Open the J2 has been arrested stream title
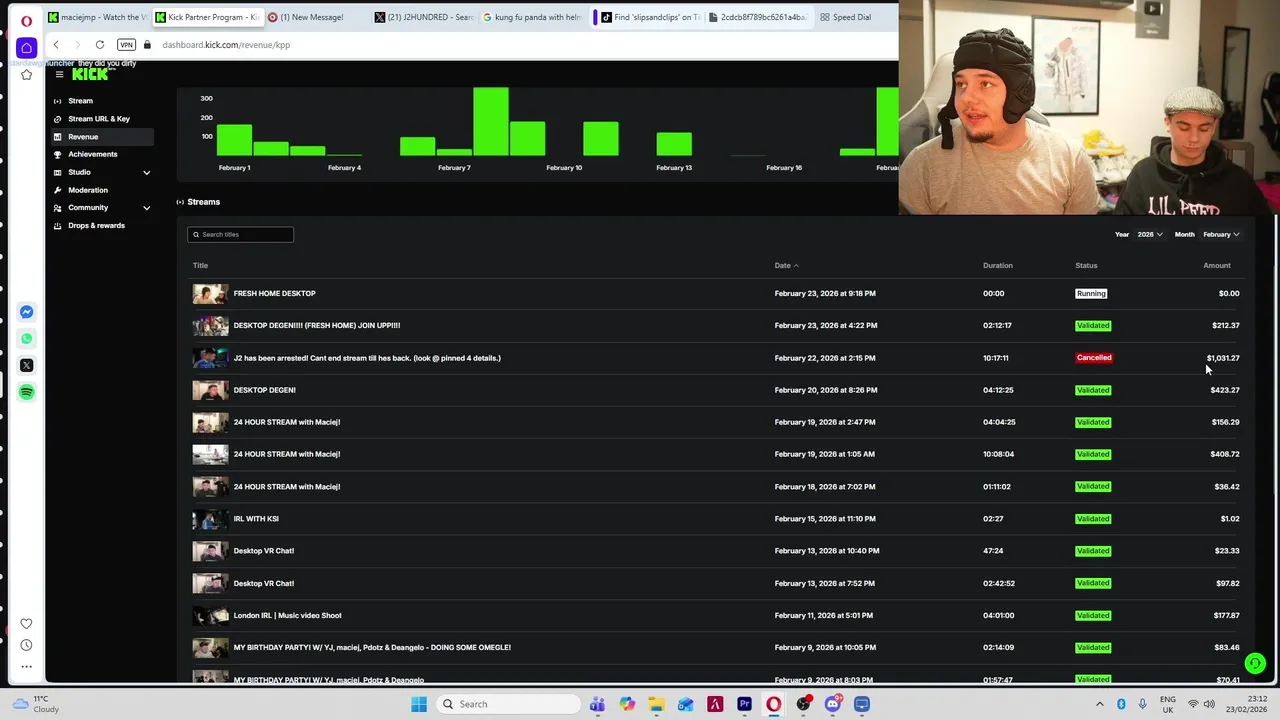The height and width of the screenshot is (720, 1280). point(367,358)
